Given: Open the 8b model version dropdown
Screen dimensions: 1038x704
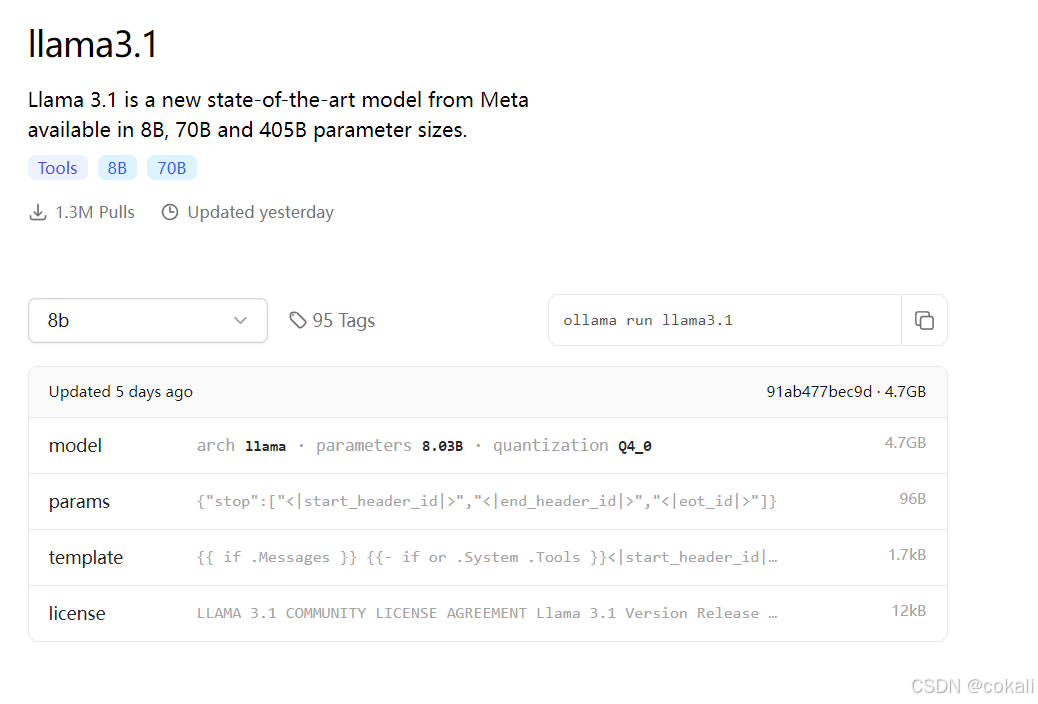Looking at the screenshot, I should 148,321.
